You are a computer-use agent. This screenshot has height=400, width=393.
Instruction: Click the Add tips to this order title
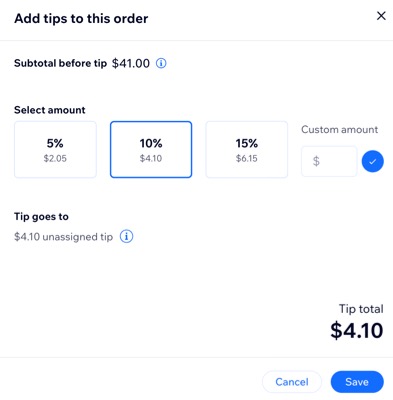point(81,18)
